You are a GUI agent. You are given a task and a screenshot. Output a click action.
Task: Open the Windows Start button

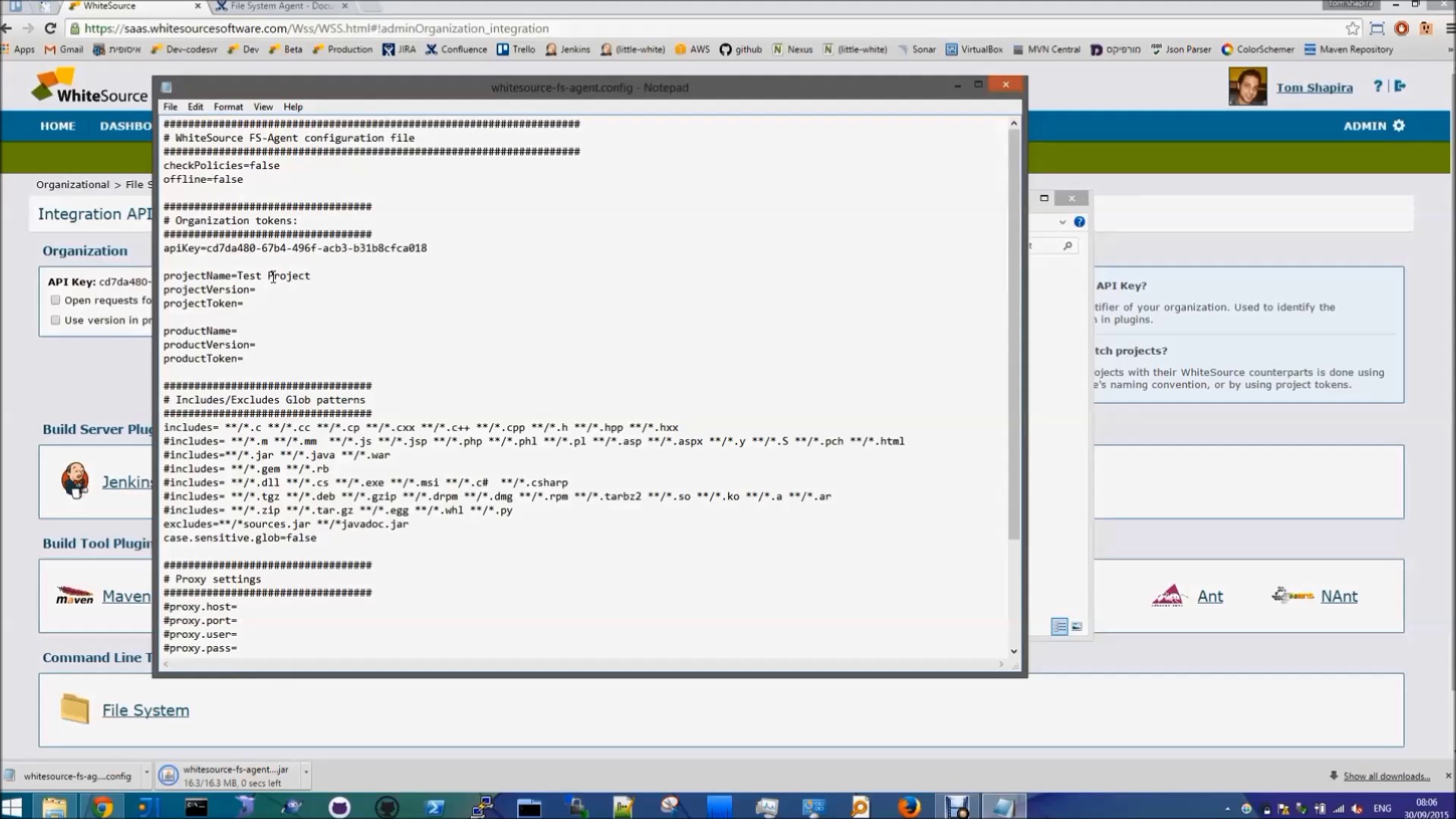coord(11,808)
